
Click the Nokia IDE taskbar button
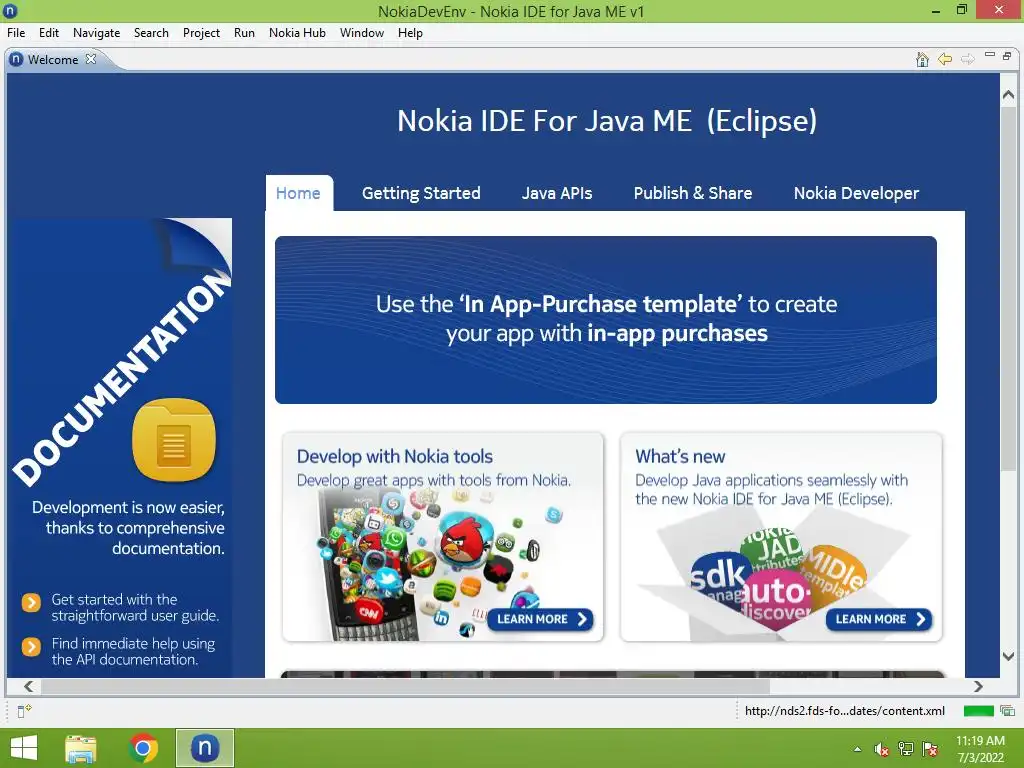click(x=204, y=748)
